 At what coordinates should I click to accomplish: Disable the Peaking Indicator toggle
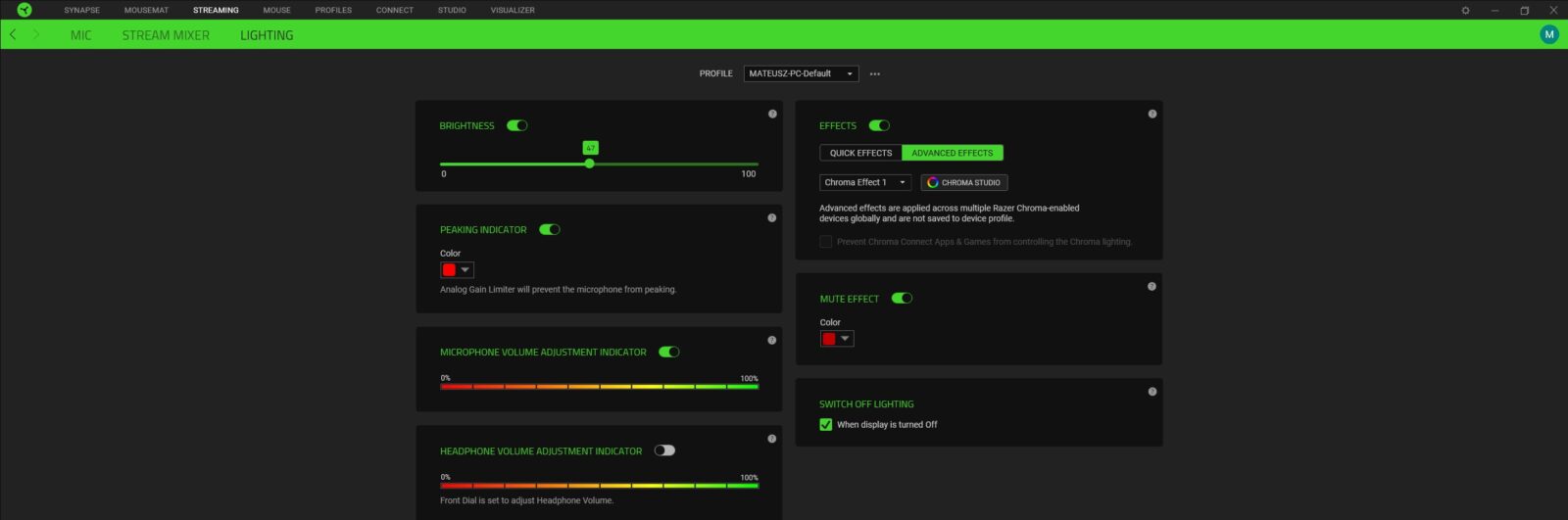[550, 229]
